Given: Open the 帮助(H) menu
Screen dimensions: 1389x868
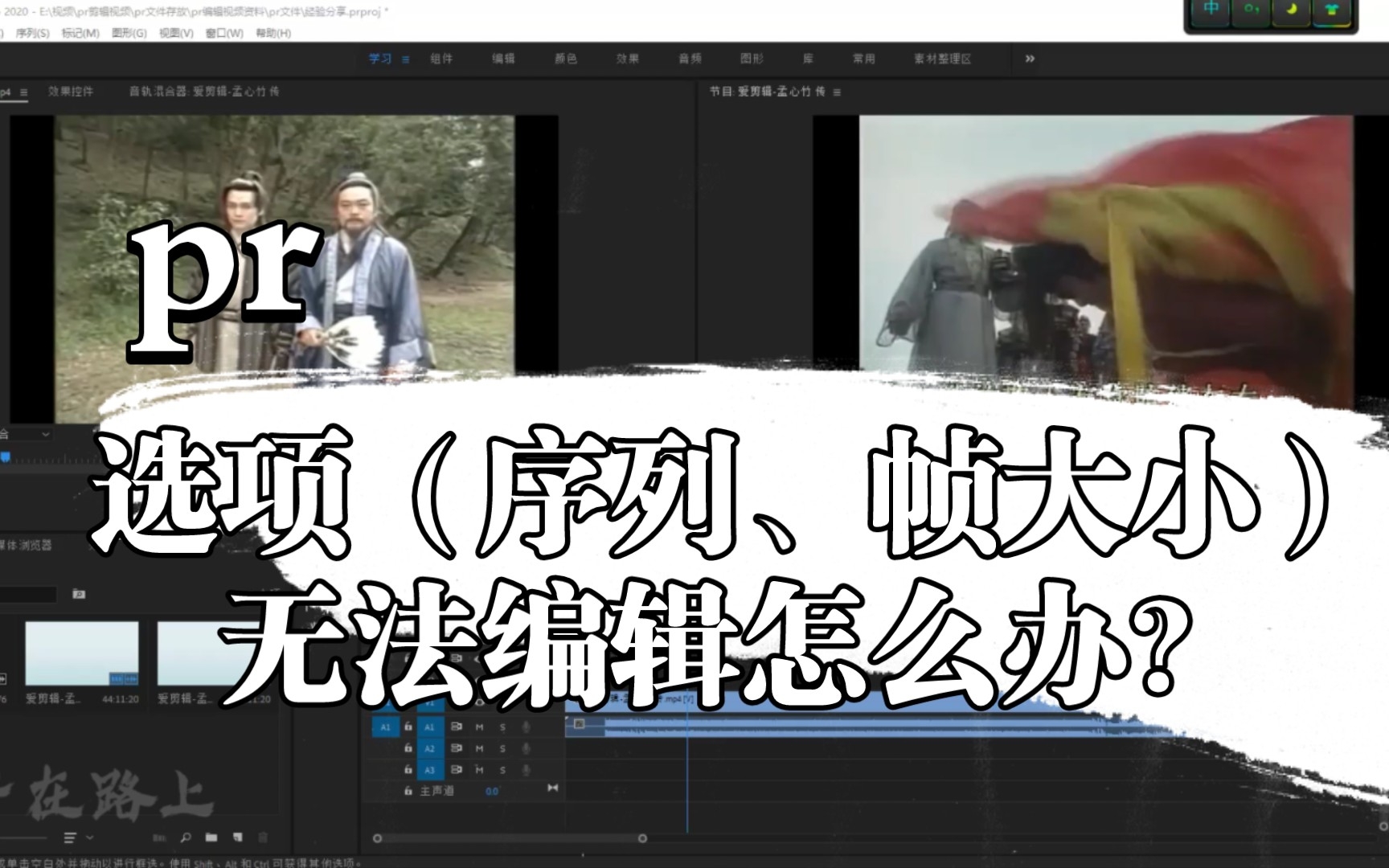Looking at the screenshot, I should (x=273, y=33).
